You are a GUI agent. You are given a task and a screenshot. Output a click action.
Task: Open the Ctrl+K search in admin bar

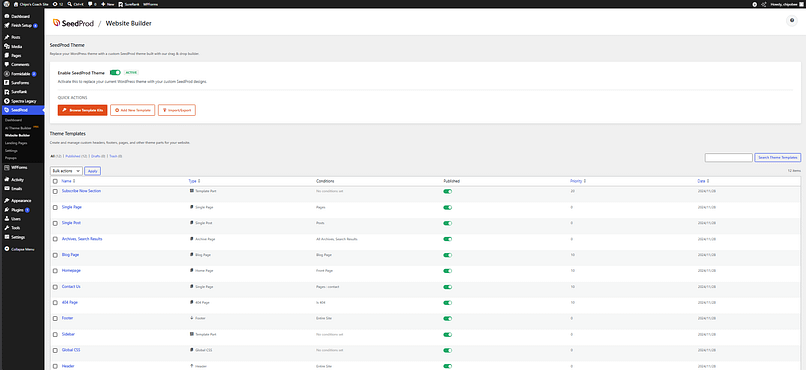tap(76, 4)
